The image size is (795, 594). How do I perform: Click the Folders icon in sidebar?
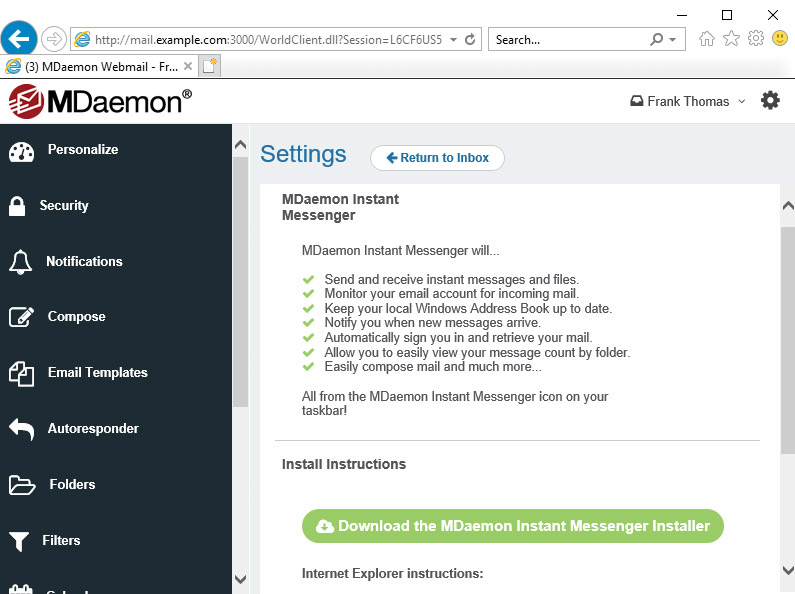pyautogui.click(x=22, y=485)
